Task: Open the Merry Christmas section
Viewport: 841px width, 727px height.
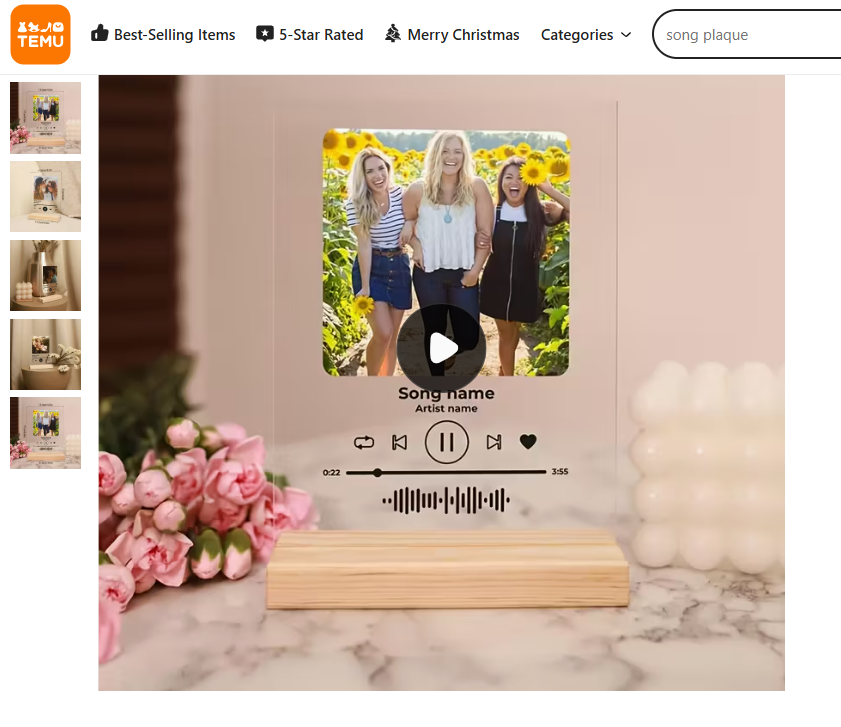Action: click(452, 34)
